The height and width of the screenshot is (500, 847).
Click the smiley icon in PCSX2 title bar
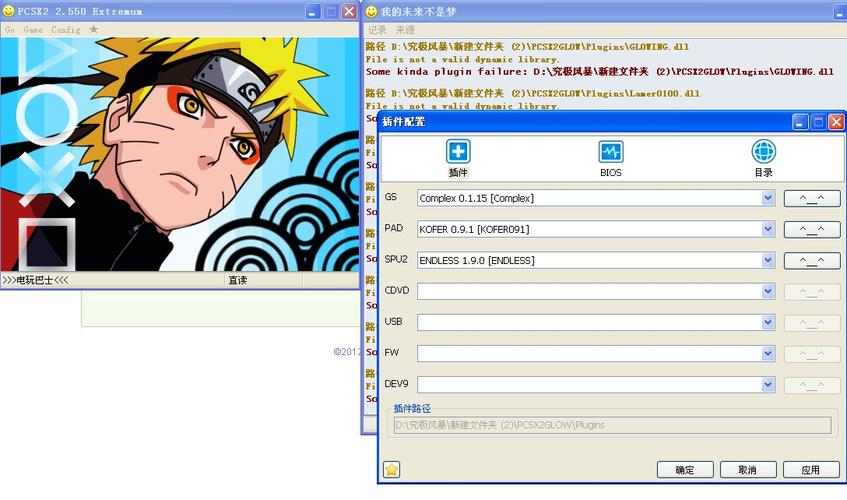pos(8,11)
